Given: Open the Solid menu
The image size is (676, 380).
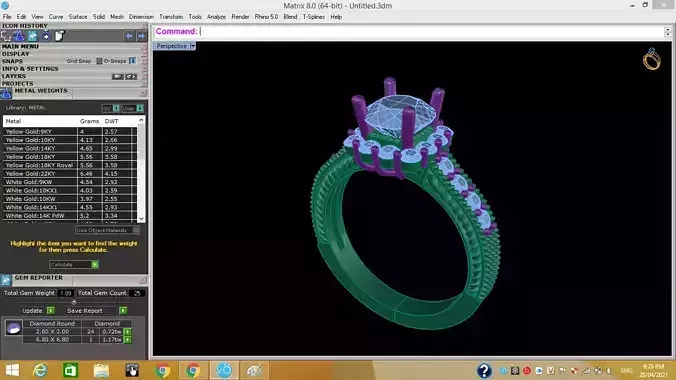Looking at the screenshot, I should [99, 17].
